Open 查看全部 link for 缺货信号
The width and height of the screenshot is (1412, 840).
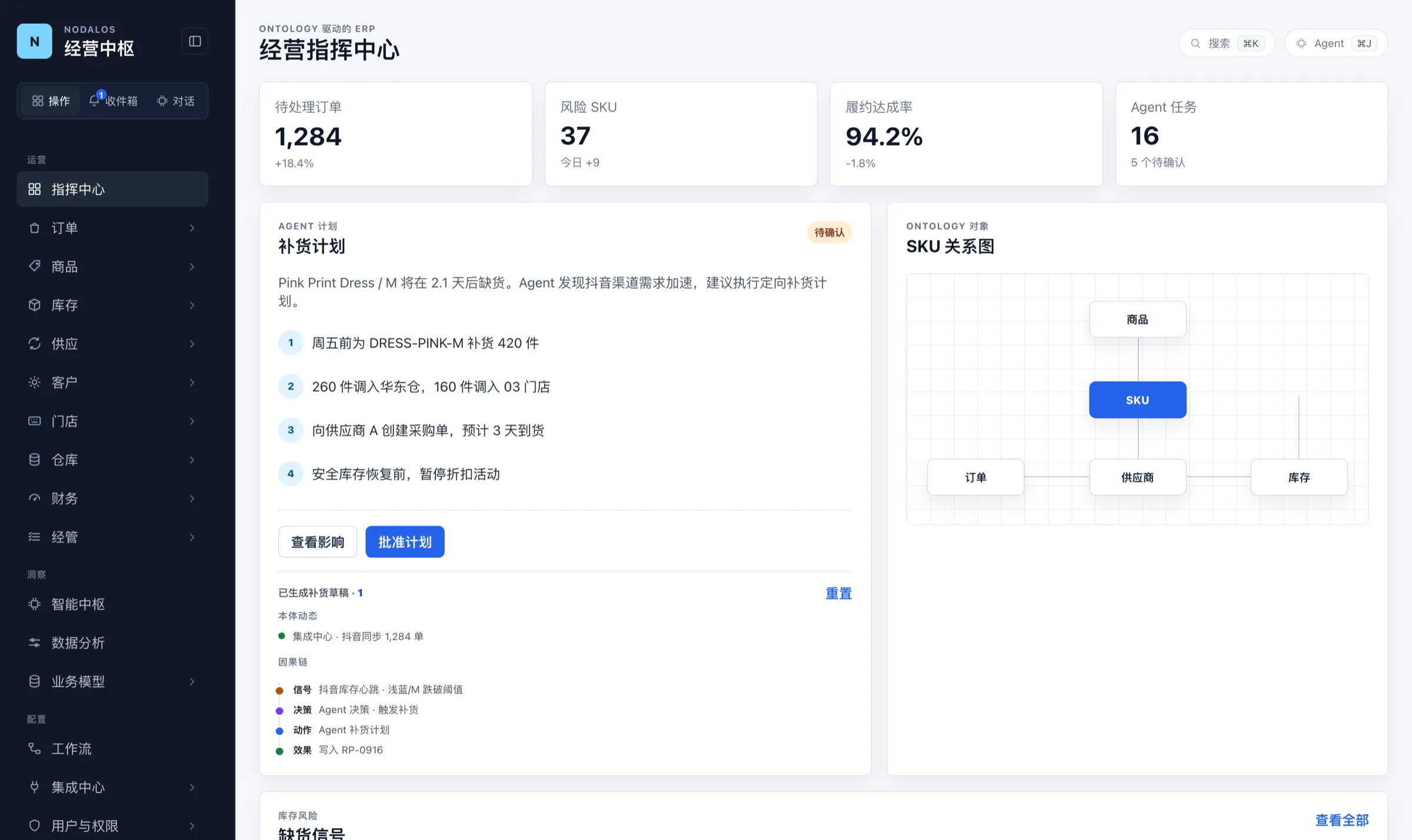click(x=1342, y=819)
